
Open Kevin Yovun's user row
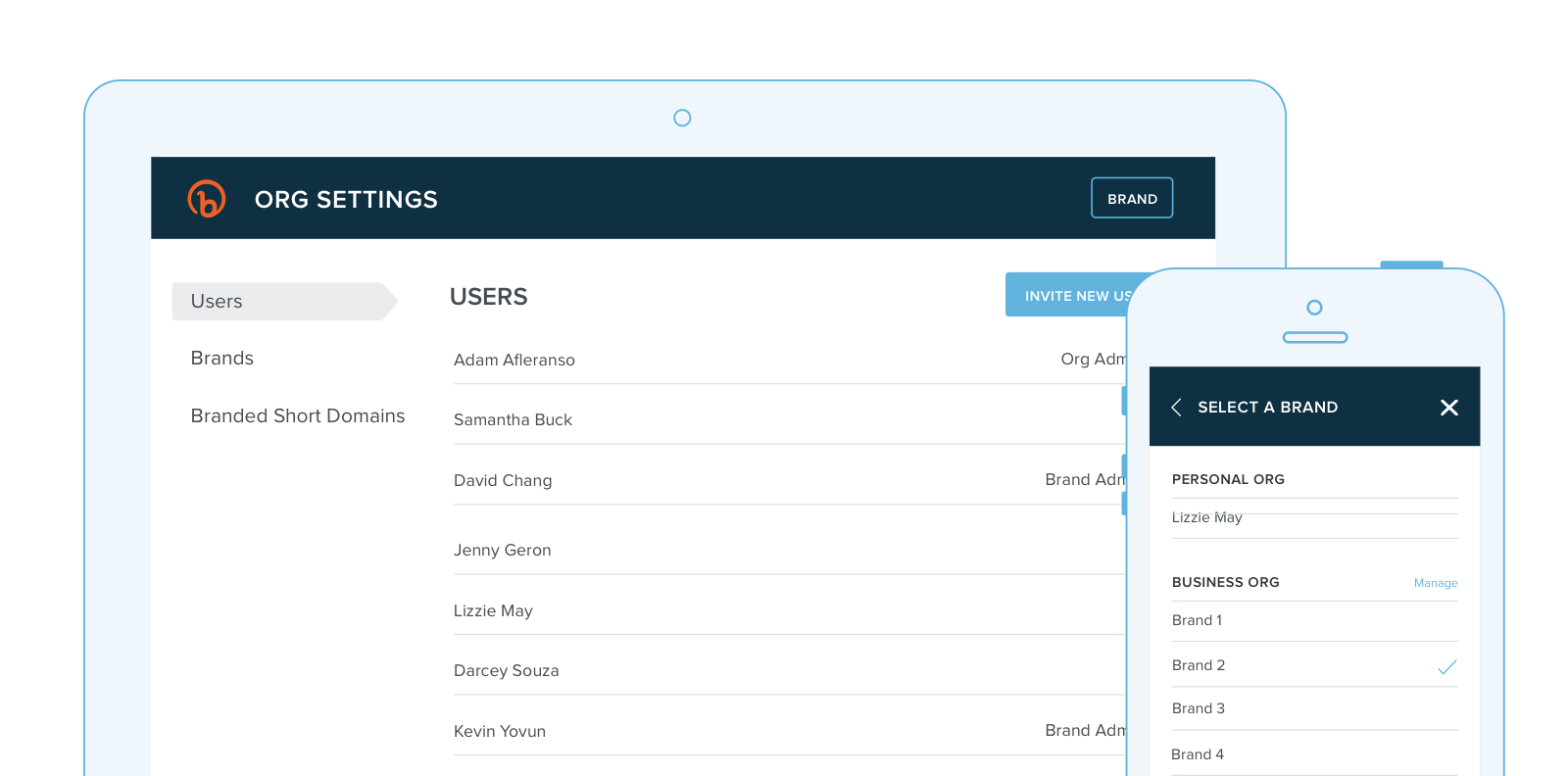500,732
